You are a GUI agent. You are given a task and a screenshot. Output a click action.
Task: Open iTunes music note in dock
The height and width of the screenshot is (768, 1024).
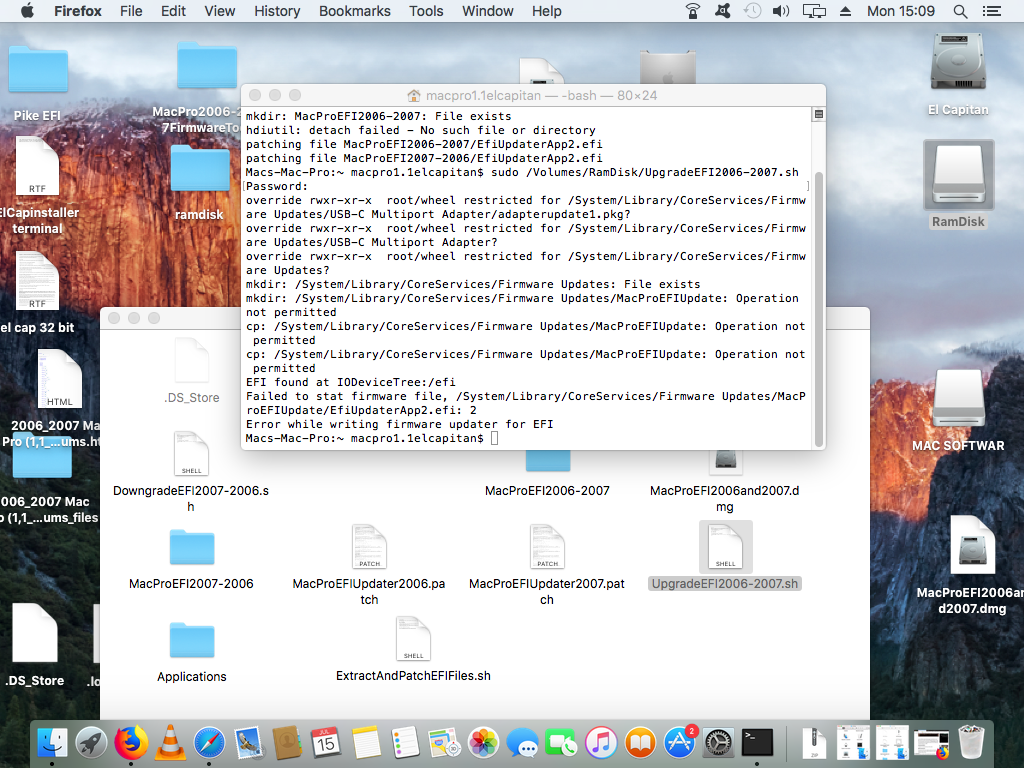tap(601, 743)
